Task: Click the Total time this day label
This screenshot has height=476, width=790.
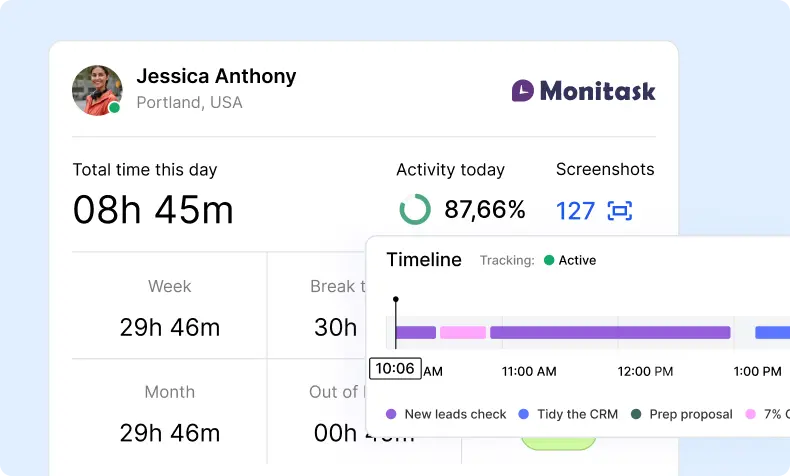Action: click(x=145, y=170)
